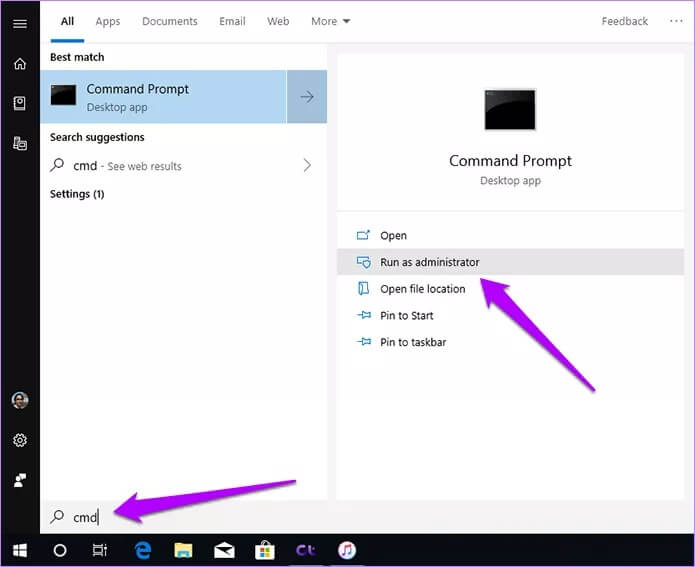Screen dimensions: 695x567
Task: Launch iTunes from the taskbar
Action: [347, 550]
